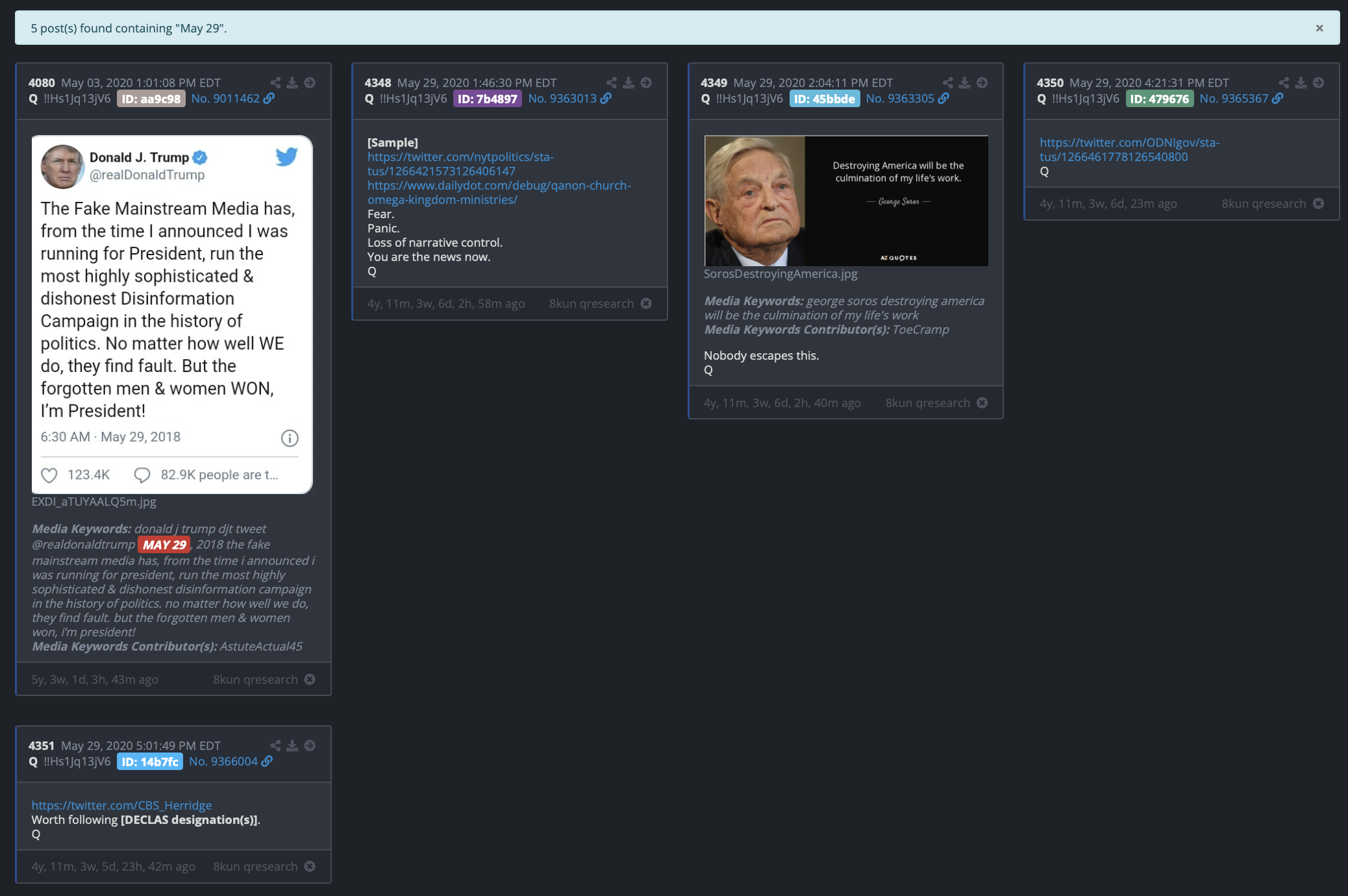Click the X icon beside 8kun qresearch in post 4350
This screenshot has height=896, width=1348.
(1318, 203)
